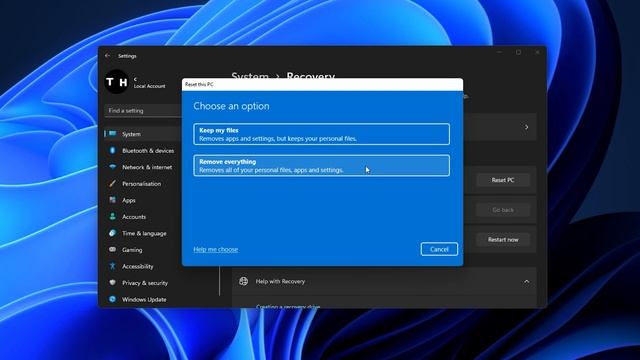Close the Settings window

537,52
